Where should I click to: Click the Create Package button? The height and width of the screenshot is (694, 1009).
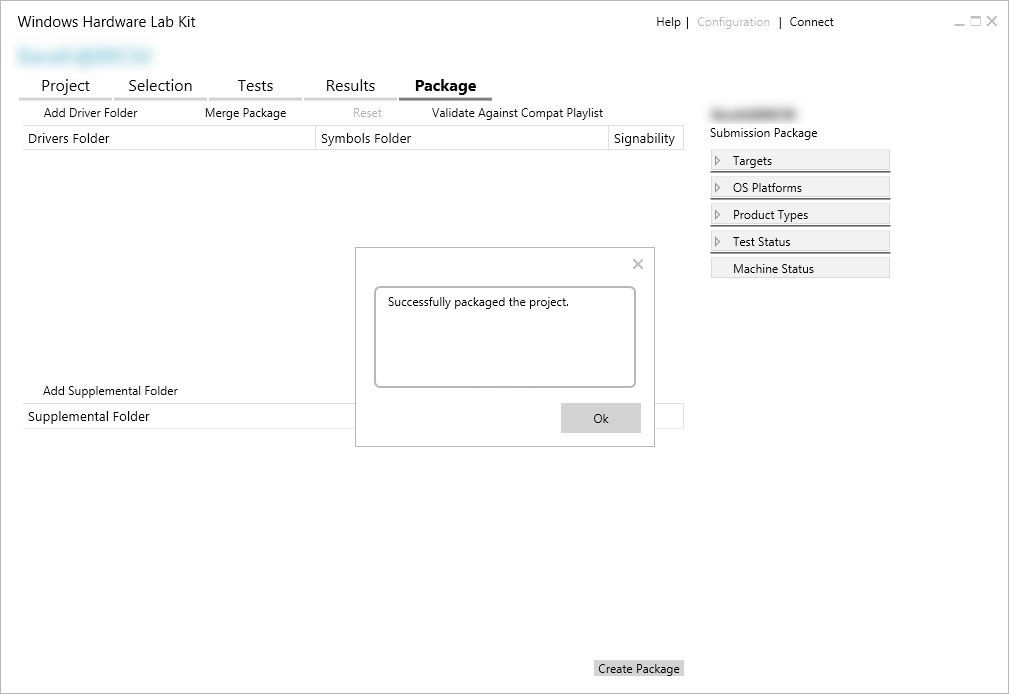click(638, 668)
